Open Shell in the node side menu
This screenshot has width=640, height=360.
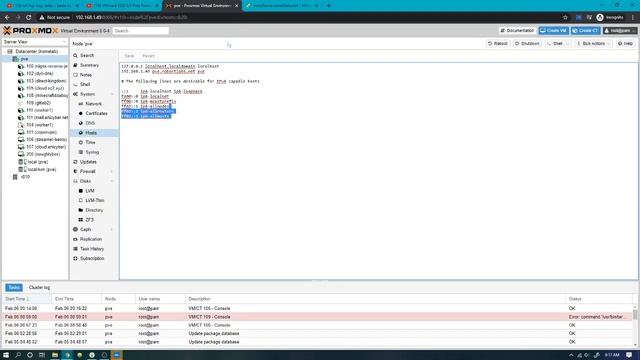click(x=85, y=84)
